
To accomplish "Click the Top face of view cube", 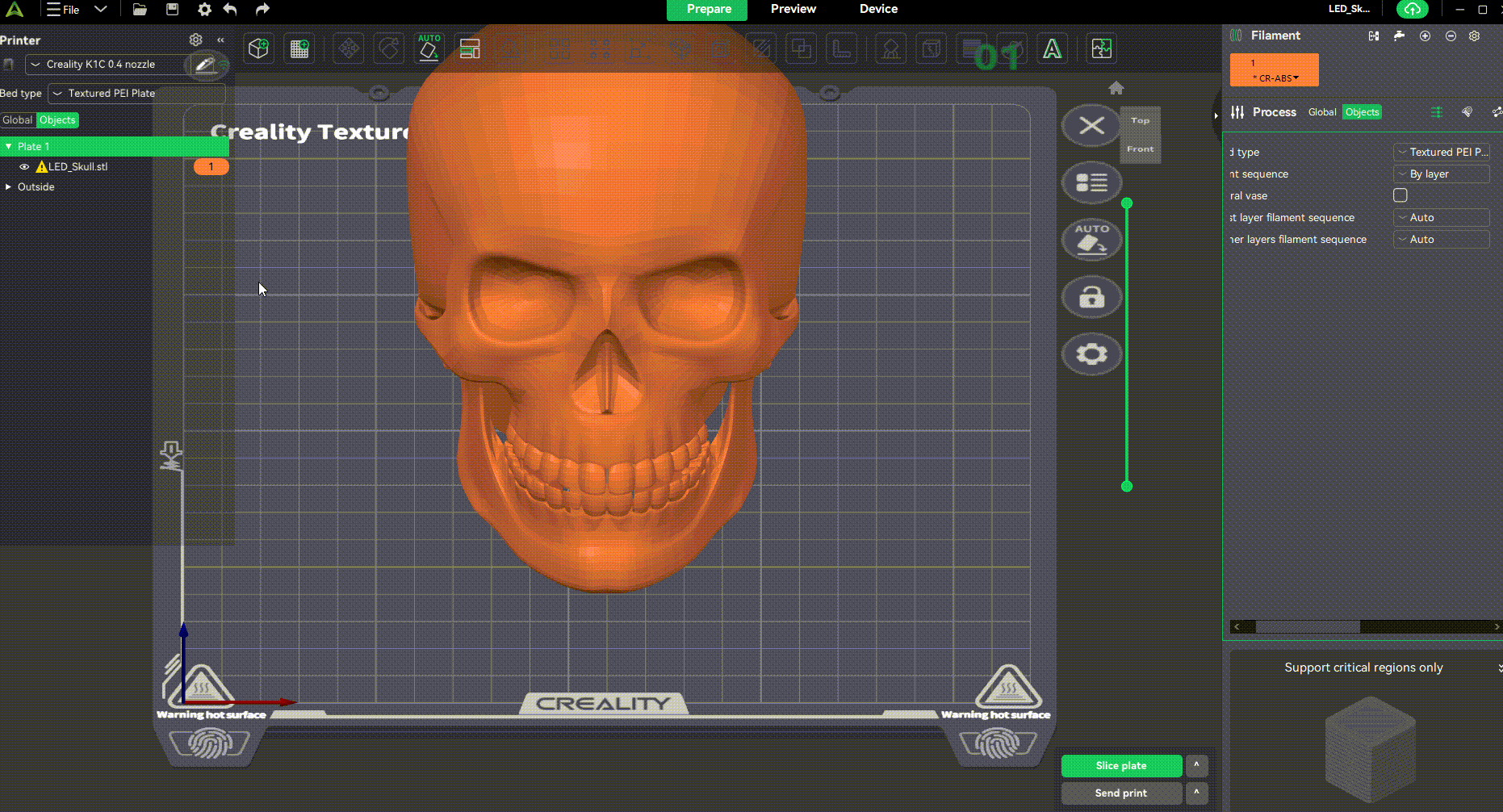I will [1140, 121].
